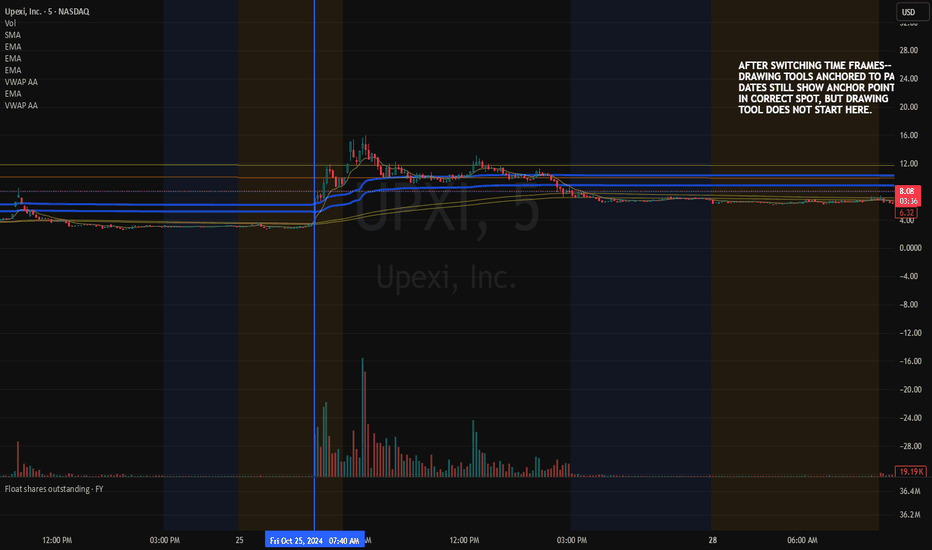This screenshot has height=550, width=932.
Task: Click the 6.32 price label on axis
Action: 906,212
